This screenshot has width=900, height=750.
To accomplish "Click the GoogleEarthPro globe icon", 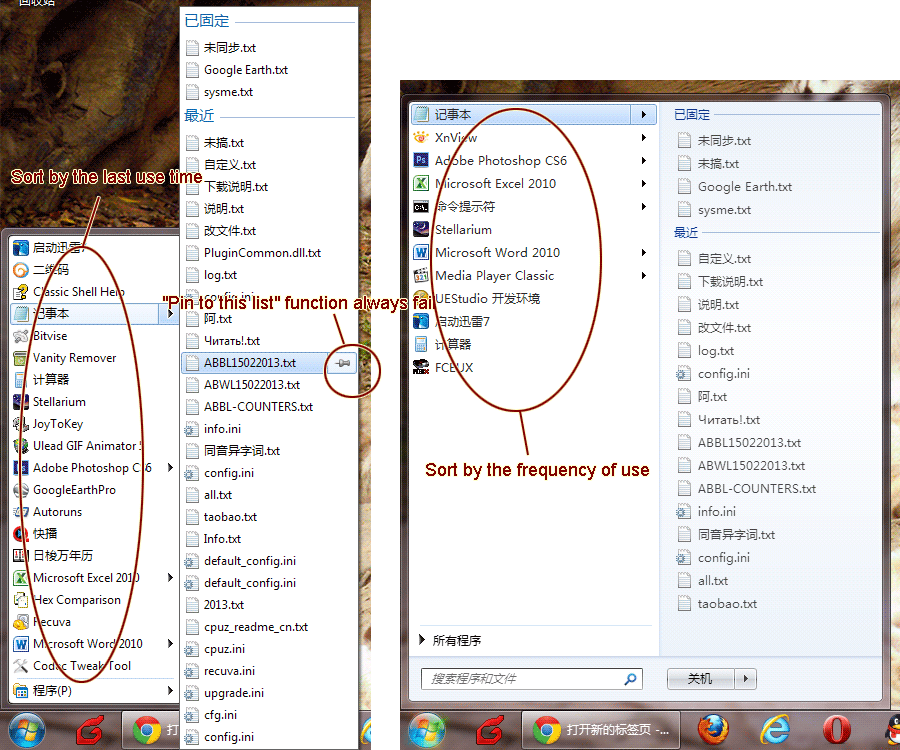I will pyautogui.click(x=21, y=490).
